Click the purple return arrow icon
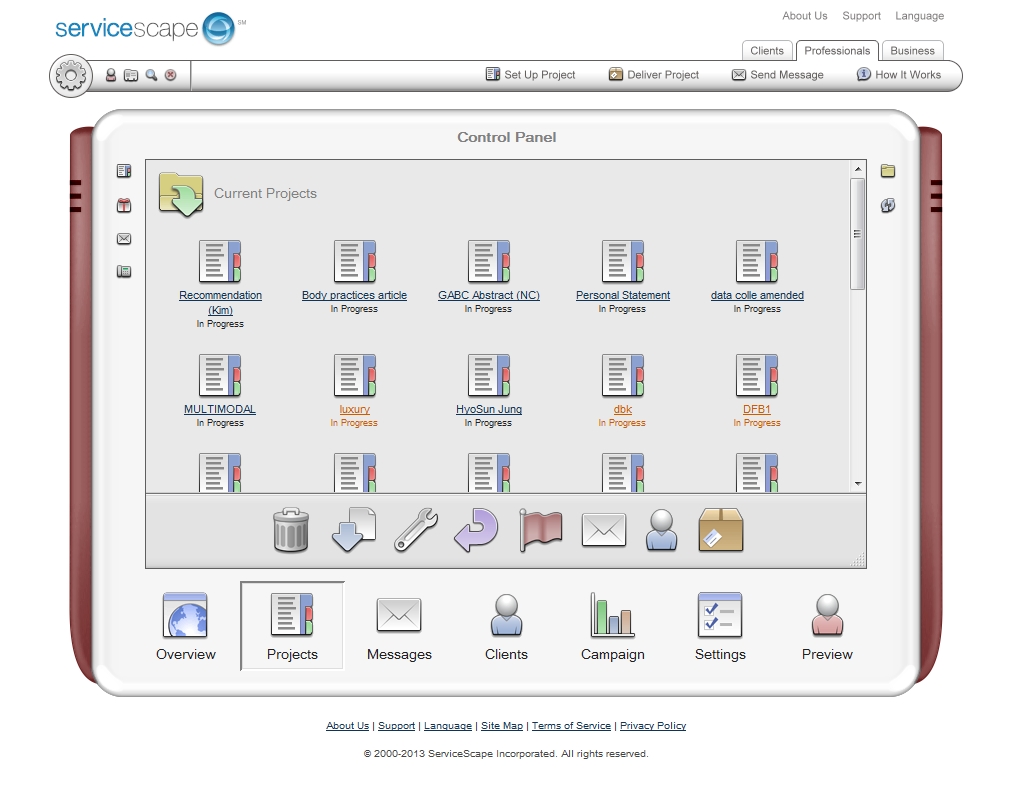 coord(476,530)
